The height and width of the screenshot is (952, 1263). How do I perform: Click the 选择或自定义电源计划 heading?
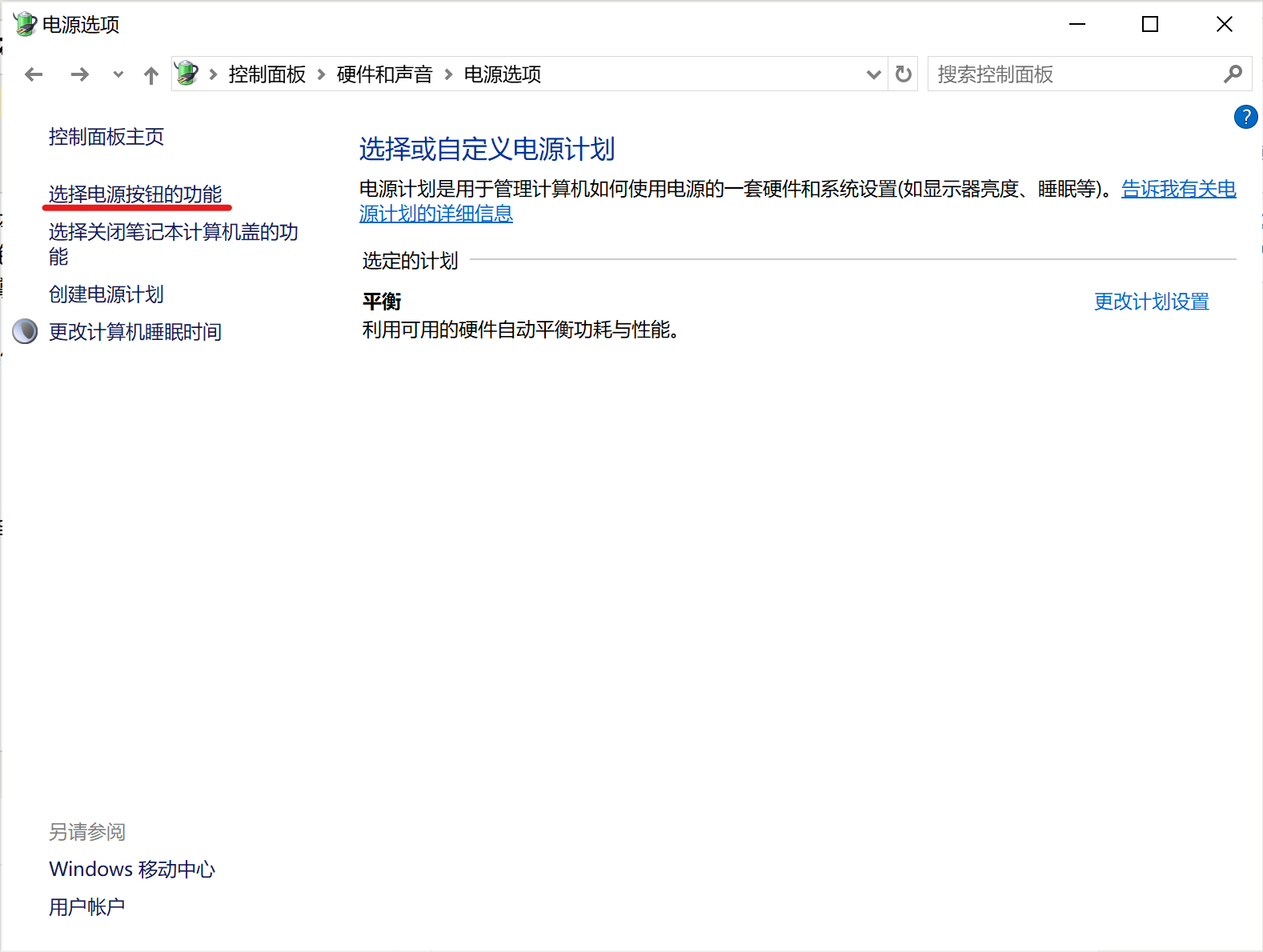coord(487,149)
